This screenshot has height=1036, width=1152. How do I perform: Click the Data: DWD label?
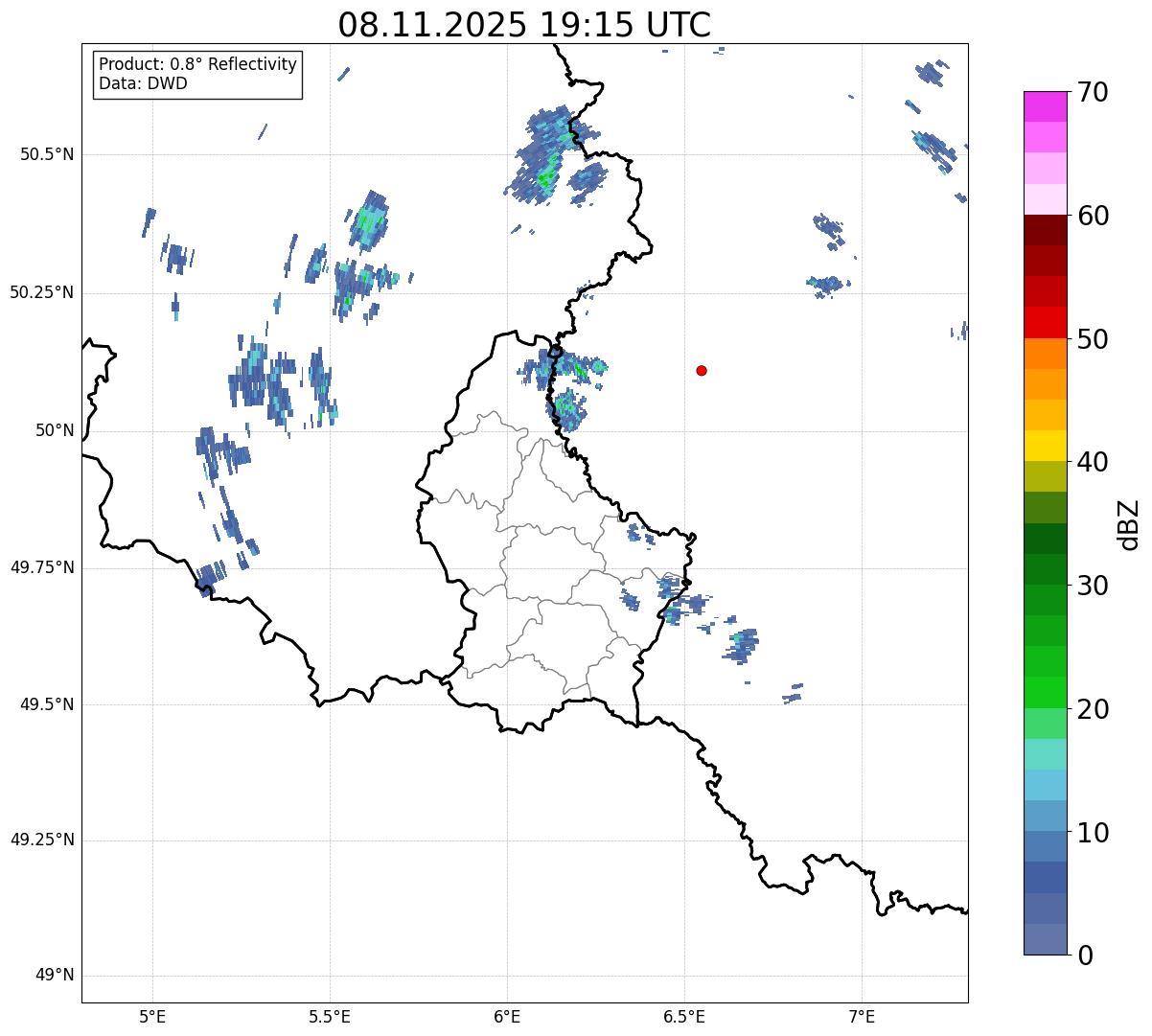(x=143, y=83)
